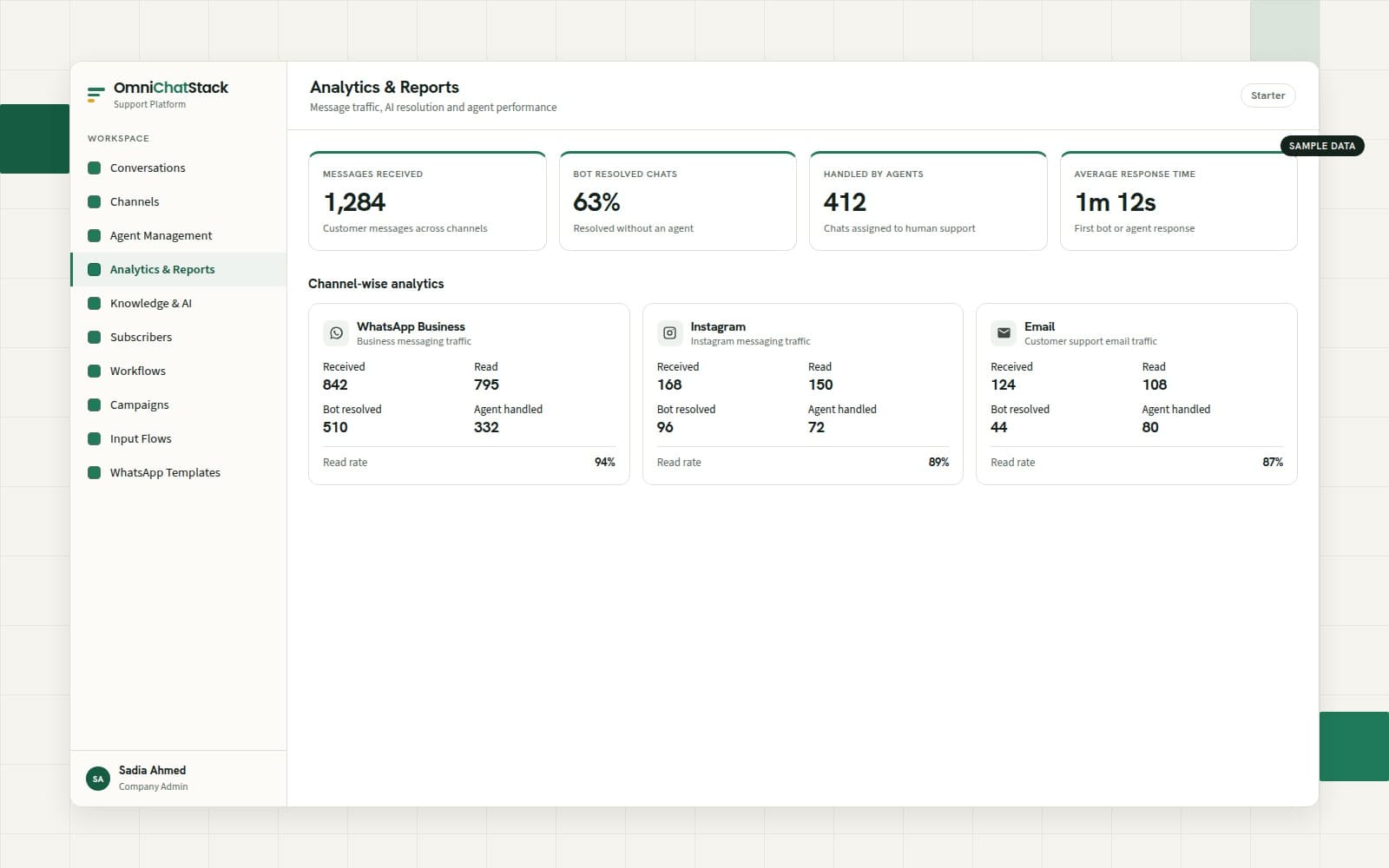The width and height of the screenshot is (1389, 868).
Task: Click the Email envelope icon
Action: tap(1004, 333)
